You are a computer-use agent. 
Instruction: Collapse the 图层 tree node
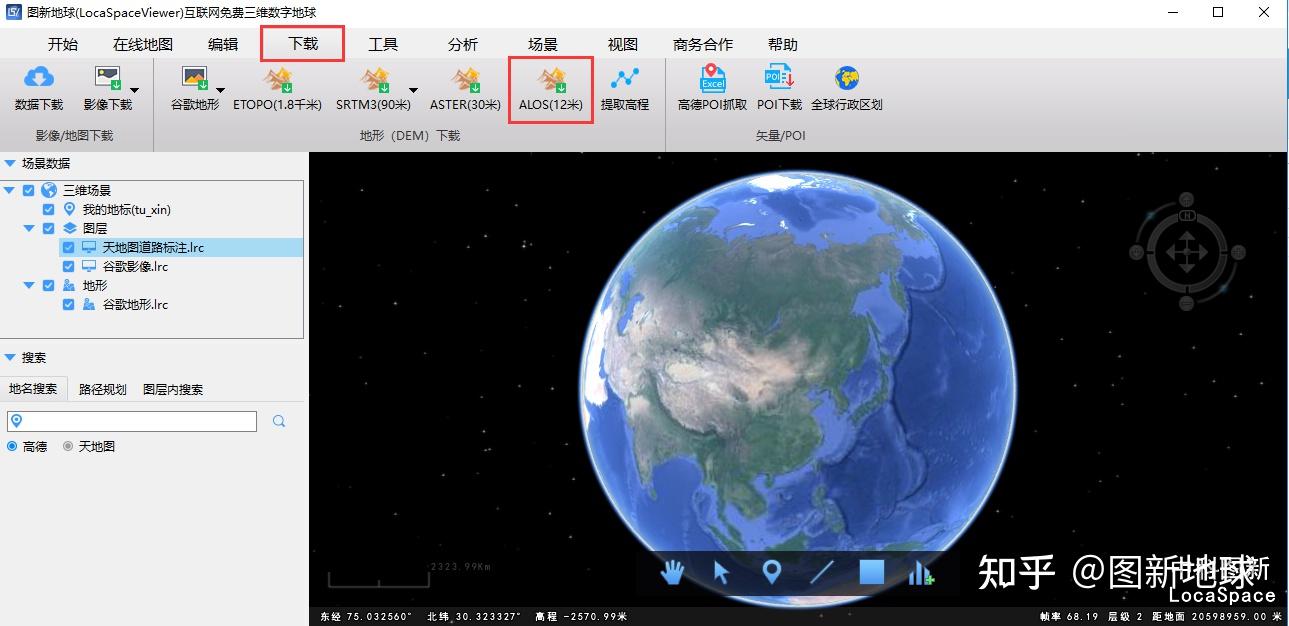[x=29, y=228]
